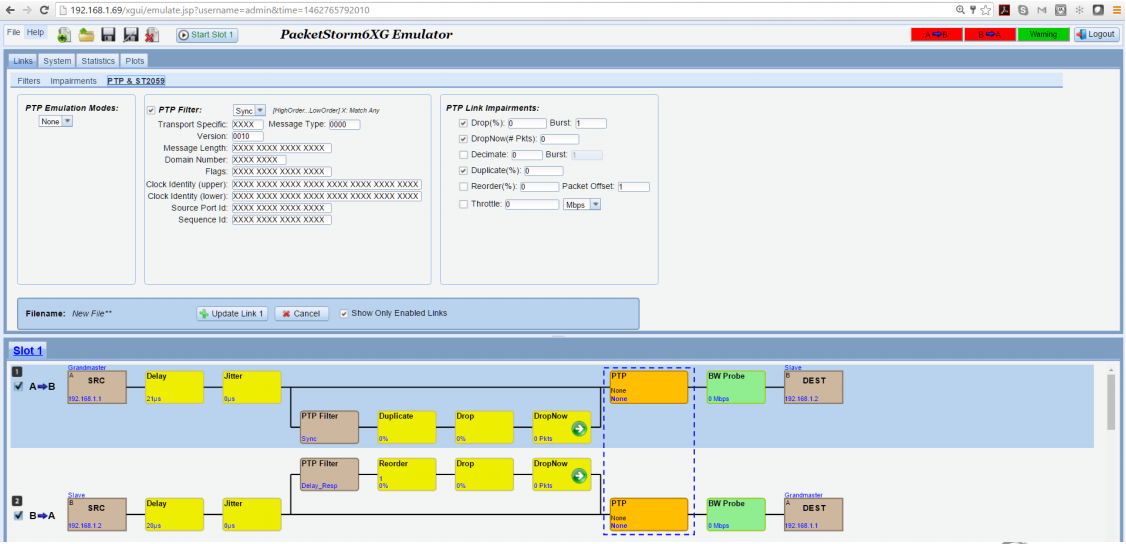Viewport: 1126px width, 544px height.
Task: Select the PTP Filter block labeled Delay_Resp
Action: (330, 474)
